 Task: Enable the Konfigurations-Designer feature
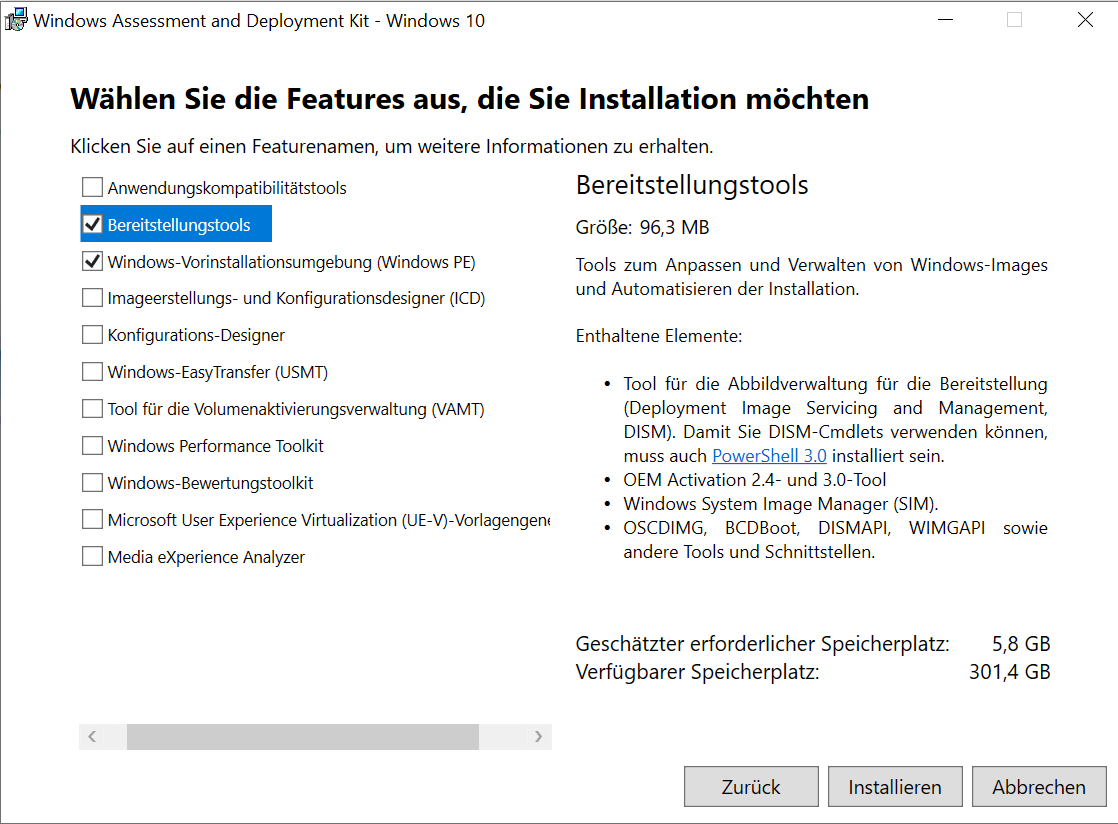coord(92,334)
